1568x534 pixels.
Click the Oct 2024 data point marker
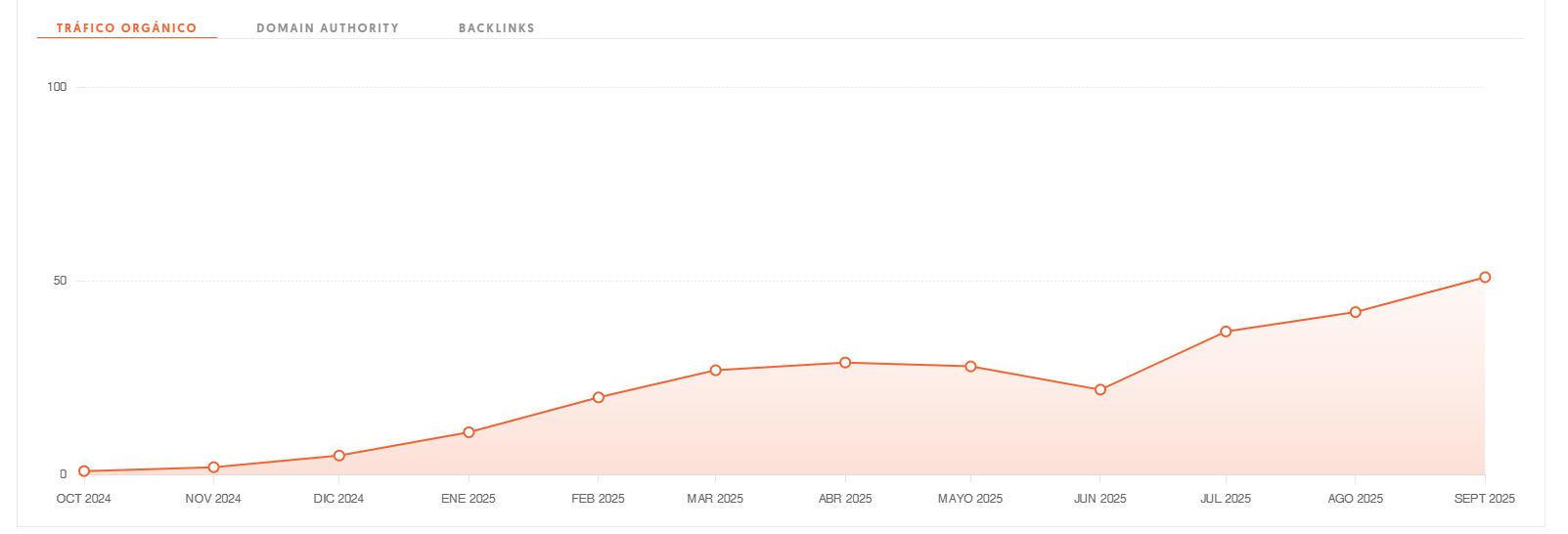pyautogui.click(x=84, y=471)
